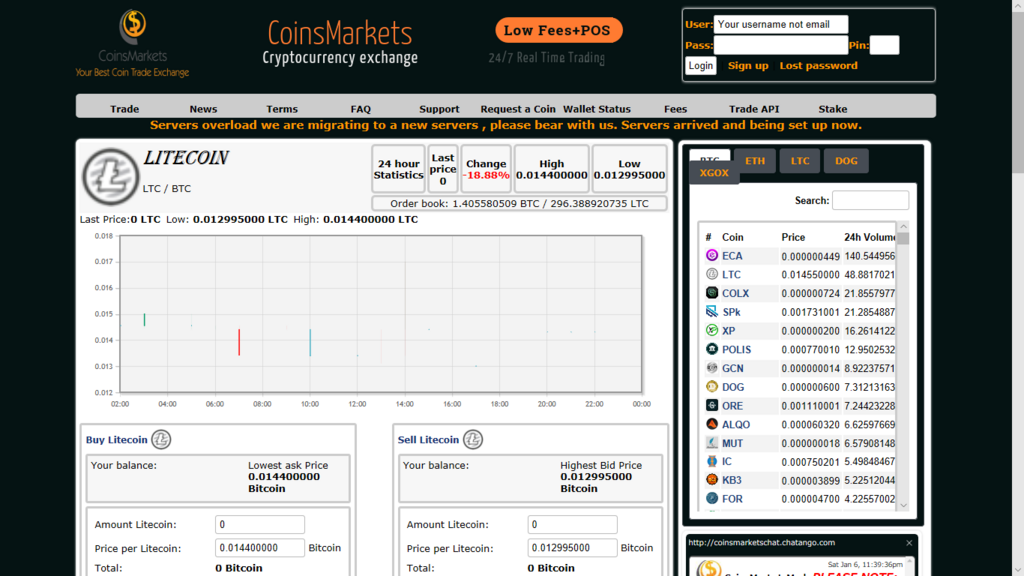Focus Amount Litecoin field in Buy panel
The width and height of the screenshot is (1024, 576).
(260, 524)
